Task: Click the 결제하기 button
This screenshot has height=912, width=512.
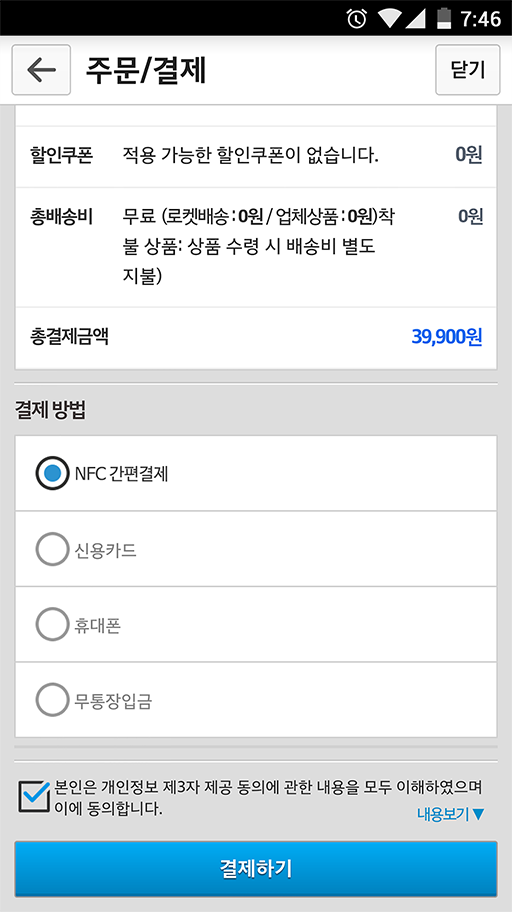Action: click(256, 869)
